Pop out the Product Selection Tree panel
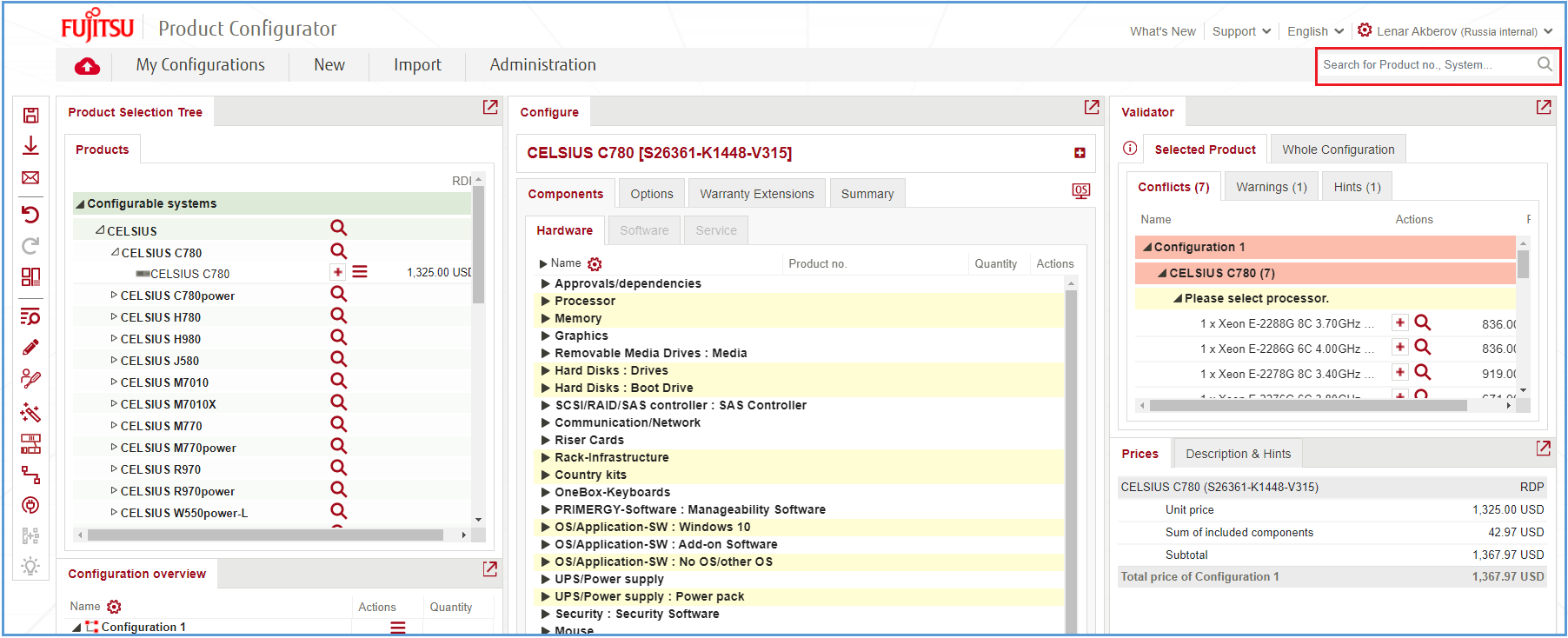Image resolution: width=1568 pixels, height=638 pixels. point(490,107)
